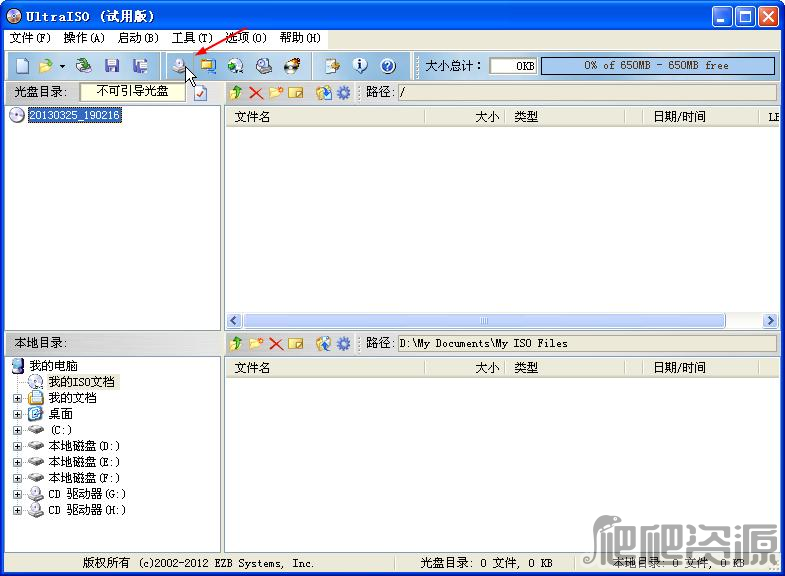
Task: Sort disc pane by 大小 column header
Action: (465, 117)
